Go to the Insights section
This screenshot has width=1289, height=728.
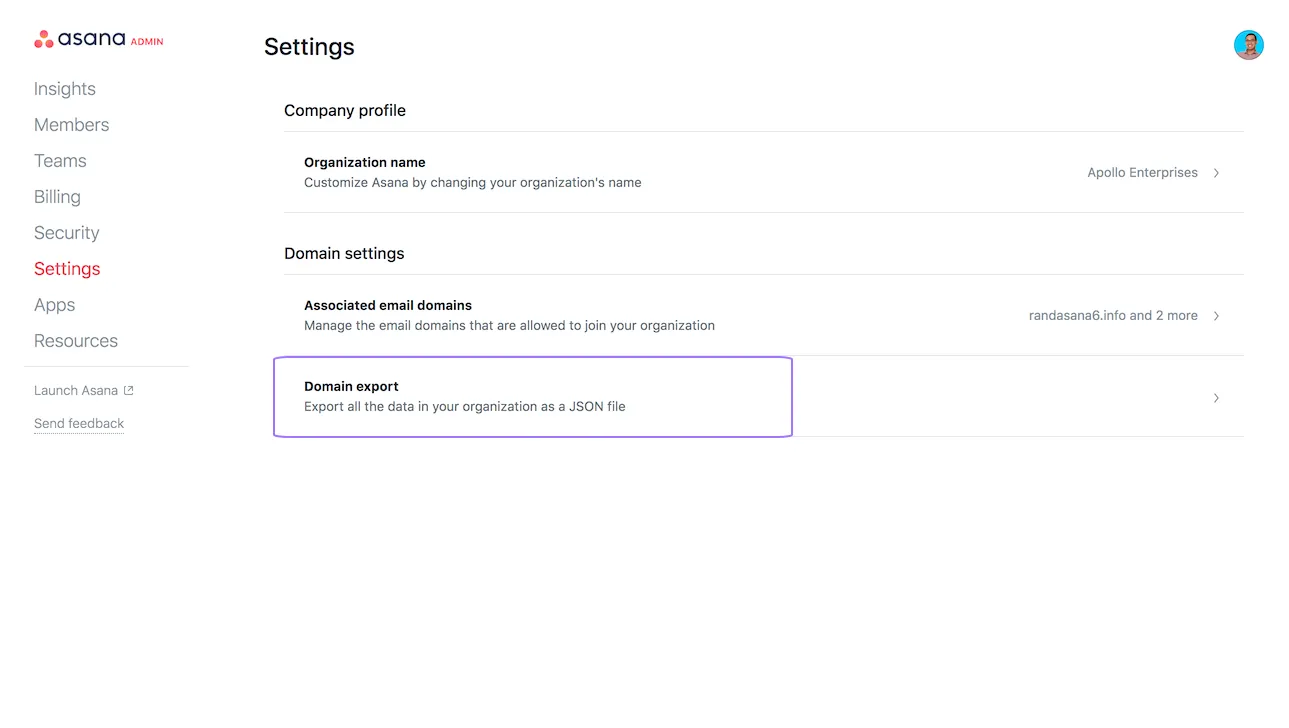(65, 89)
